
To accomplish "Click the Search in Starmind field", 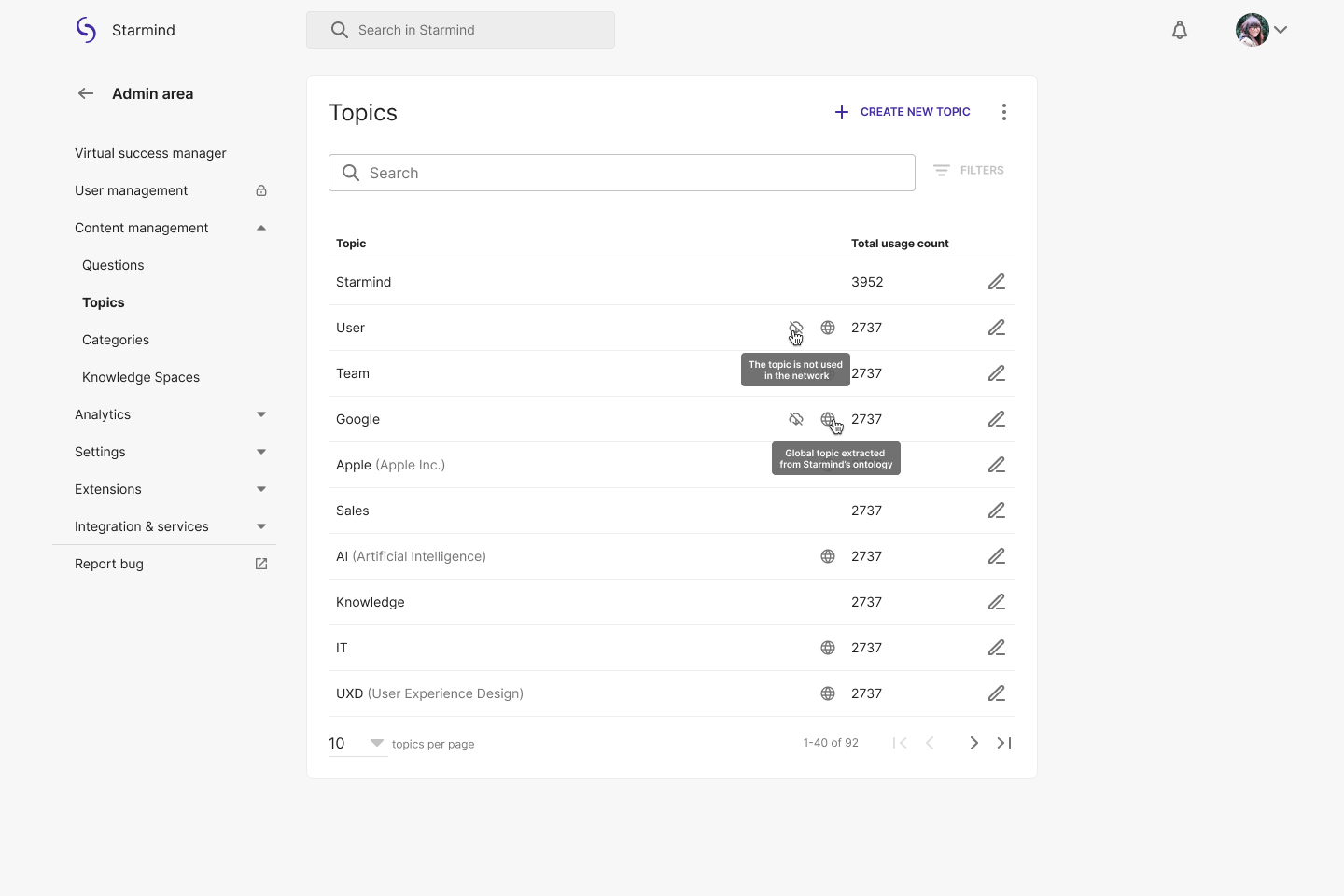I will coord(460,30).
